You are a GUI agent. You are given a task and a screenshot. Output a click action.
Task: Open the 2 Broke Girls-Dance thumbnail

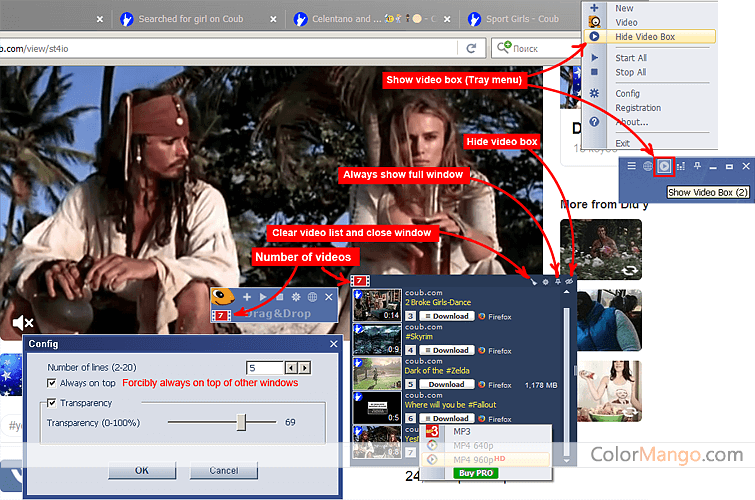click(x=377, y=305)
